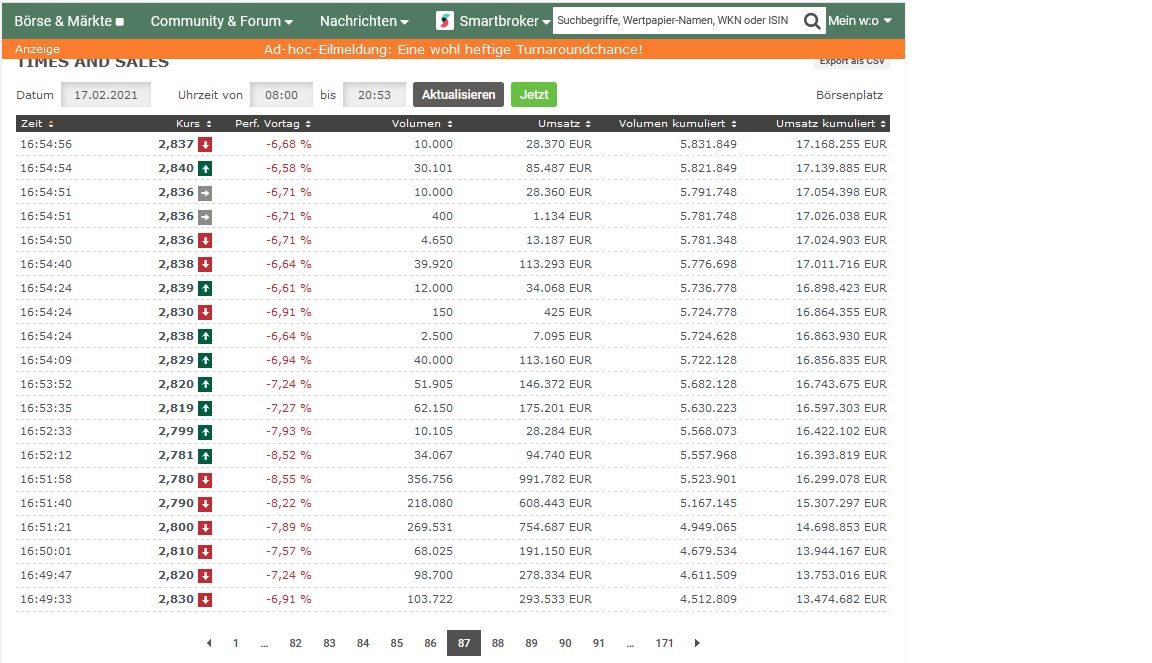Click gray sideways arrow in first 16:54:51 row

(205, 192)
